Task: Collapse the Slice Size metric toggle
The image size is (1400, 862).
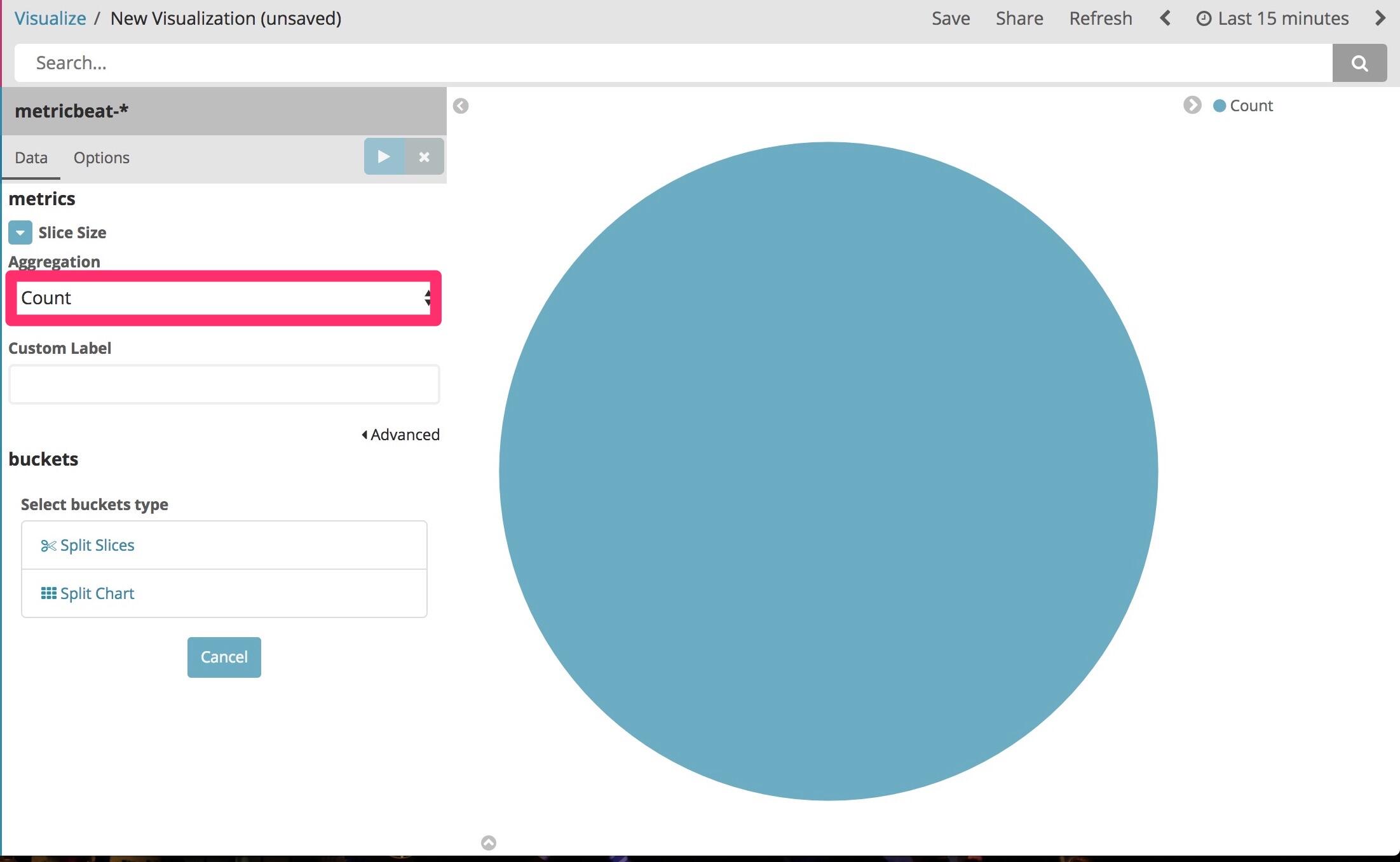Action: coord(20,232)
